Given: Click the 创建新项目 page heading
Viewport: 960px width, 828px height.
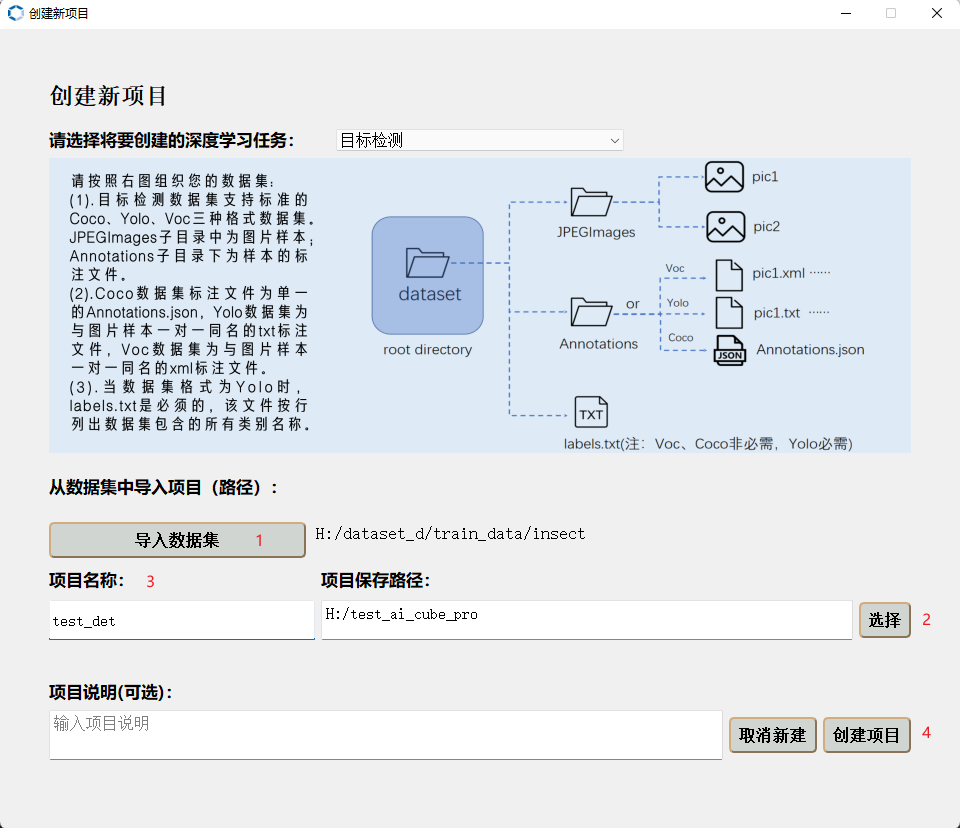Looking at the screenshot, I should 108,96.
